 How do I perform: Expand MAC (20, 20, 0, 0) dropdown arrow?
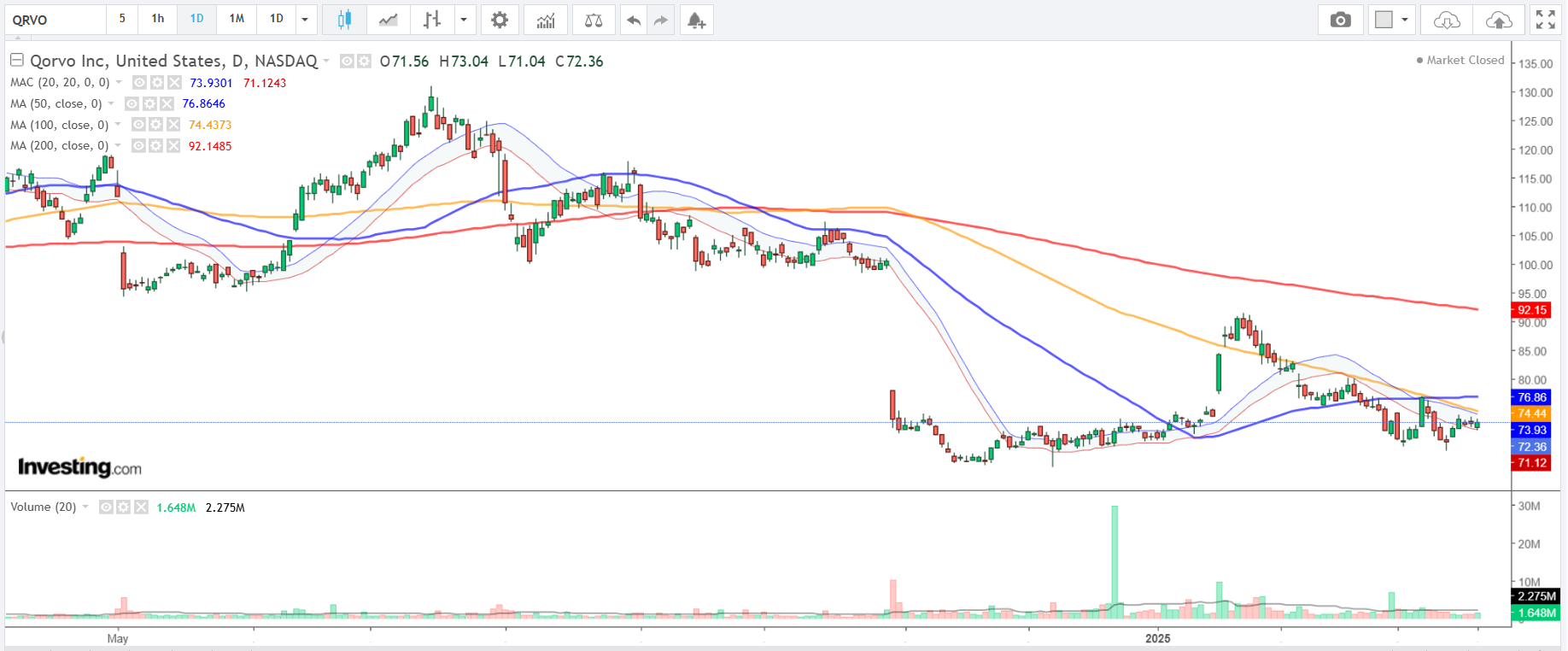(x=119, y=83)
